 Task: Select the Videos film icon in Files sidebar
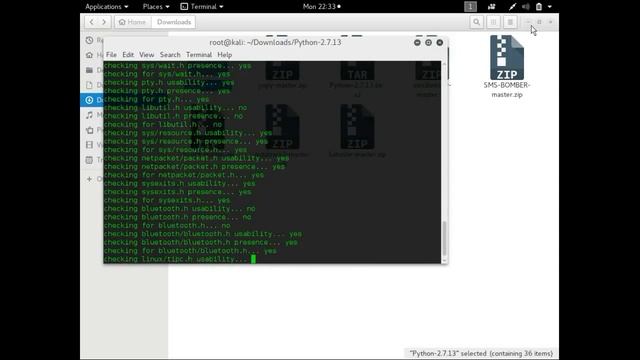pyautogui.click(x=89, y=145)
